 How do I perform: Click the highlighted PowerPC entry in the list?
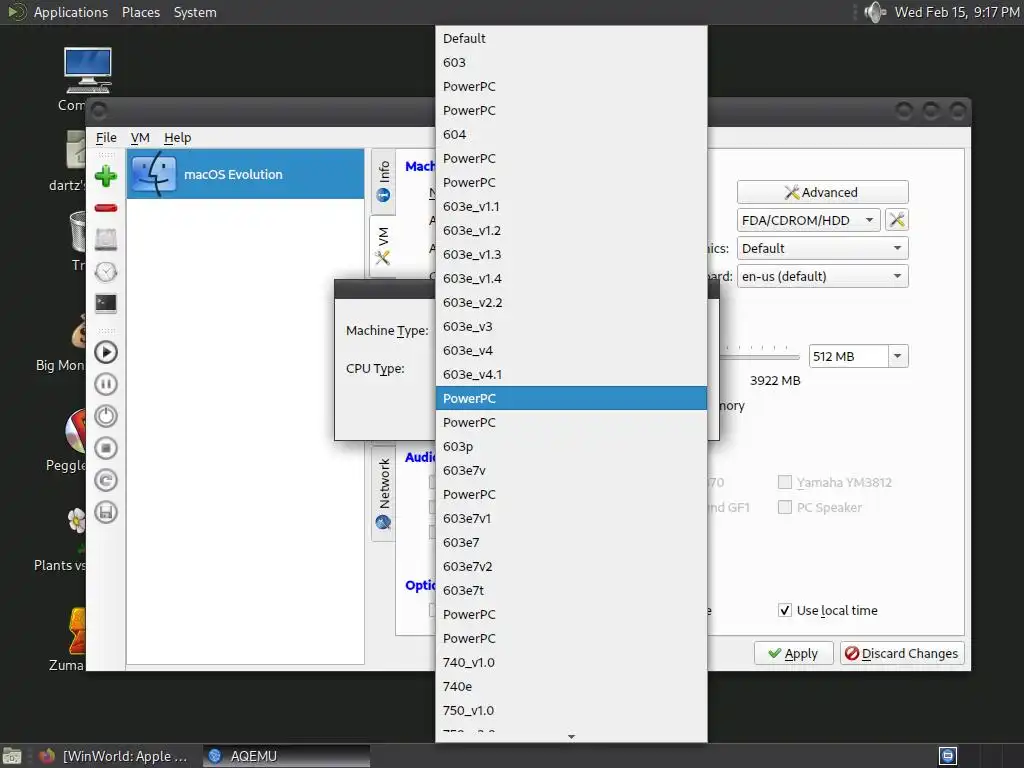click(x=571, y=398)
